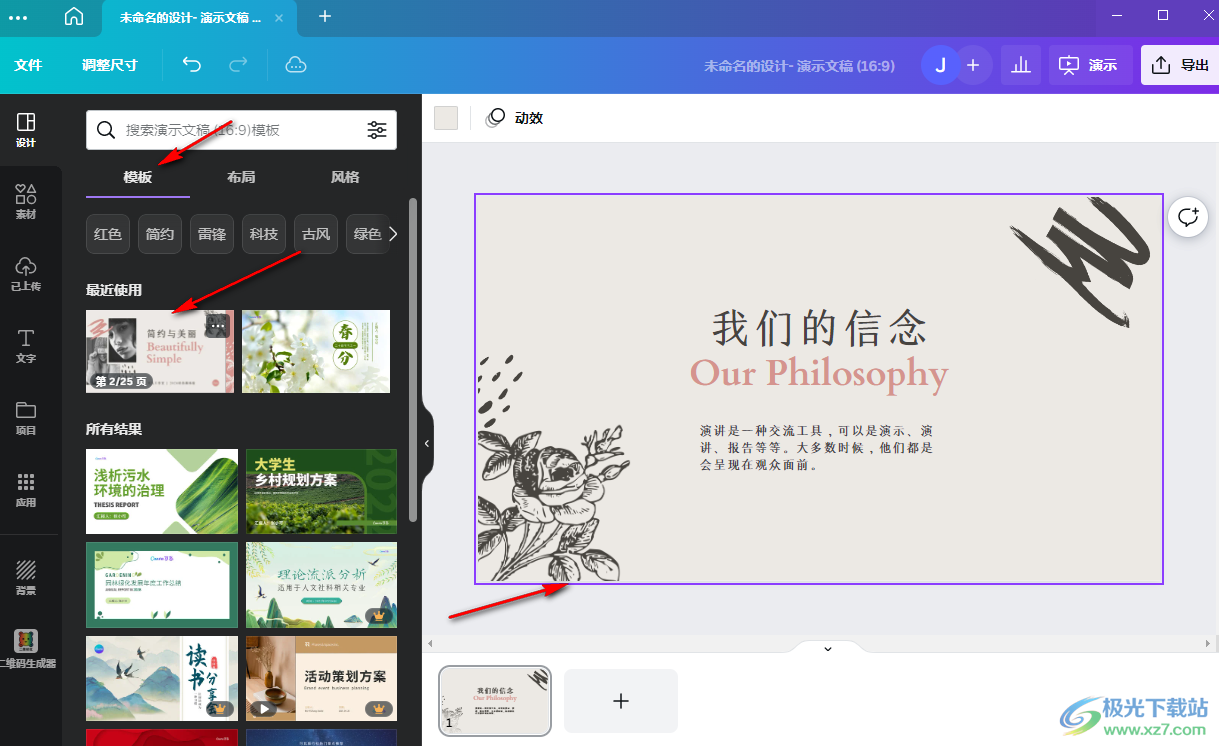Switch to 布局 tab
1219x746 pixels.
tap(241, 177)
